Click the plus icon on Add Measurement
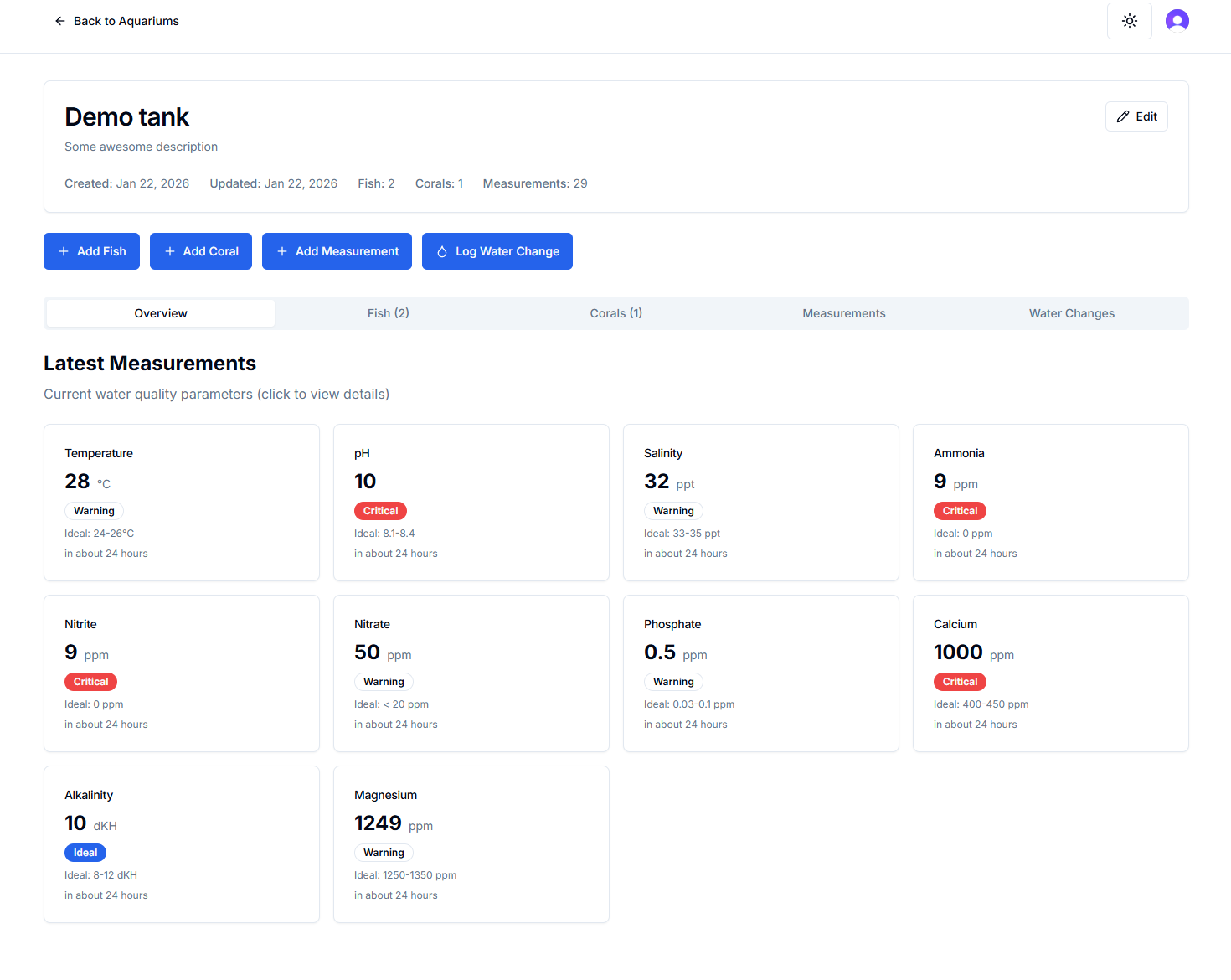Screen dimensions: 1231x980 pos(282,251)
